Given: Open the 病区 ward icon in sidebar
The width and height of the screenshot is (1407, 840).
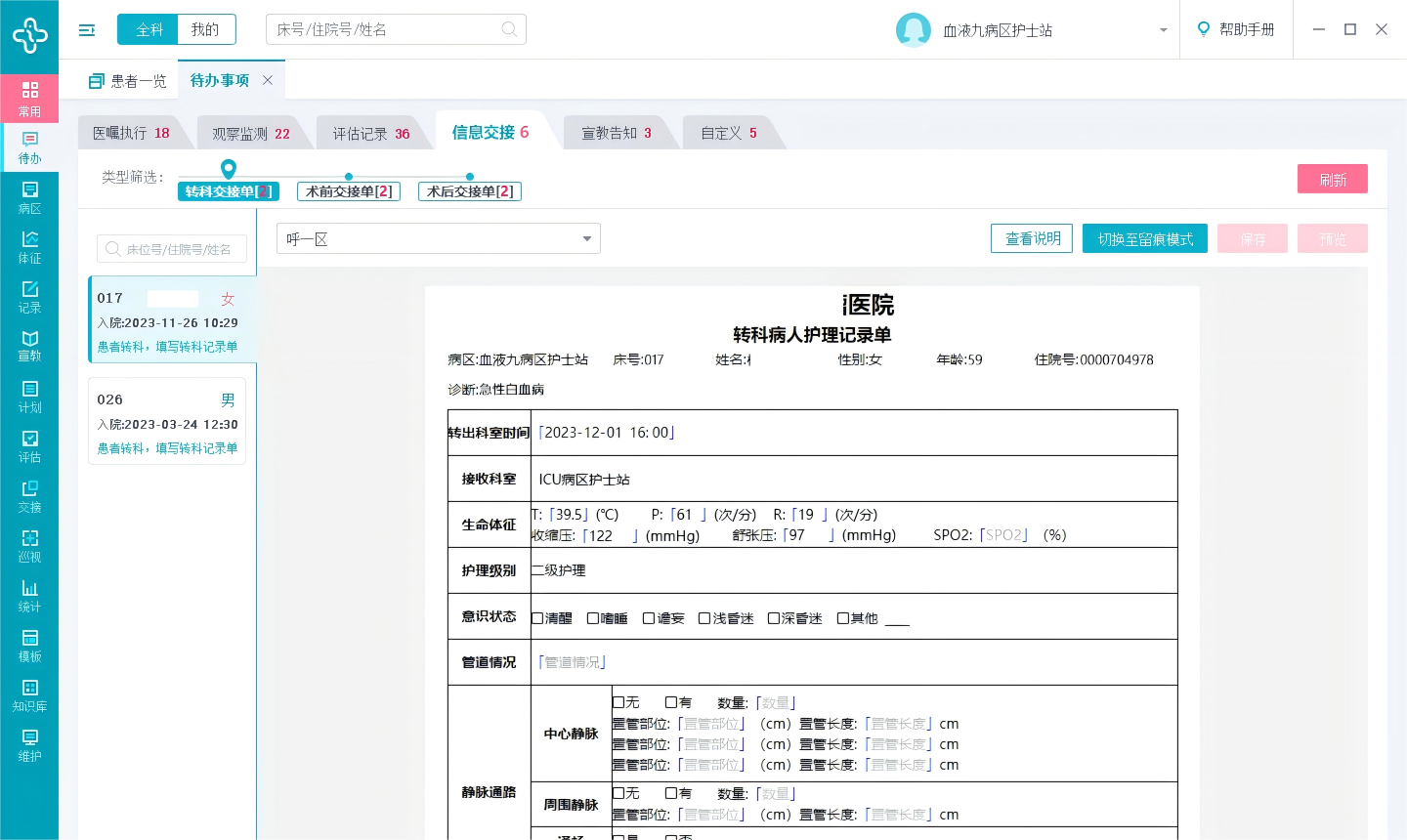Looking at the screenshot, I should click(29, 196).
